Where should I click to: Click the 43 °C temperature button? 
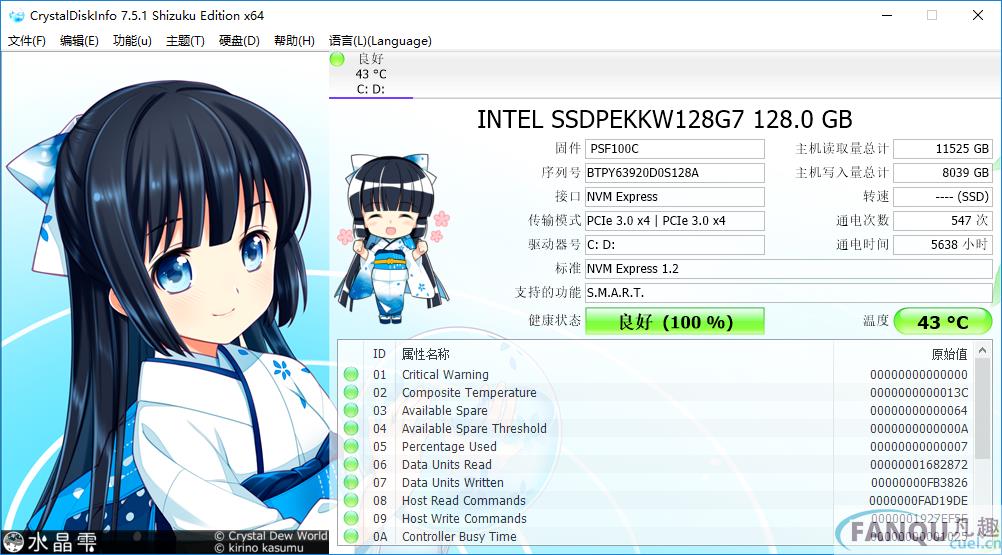pyautogui.click(x=943, y=321)
